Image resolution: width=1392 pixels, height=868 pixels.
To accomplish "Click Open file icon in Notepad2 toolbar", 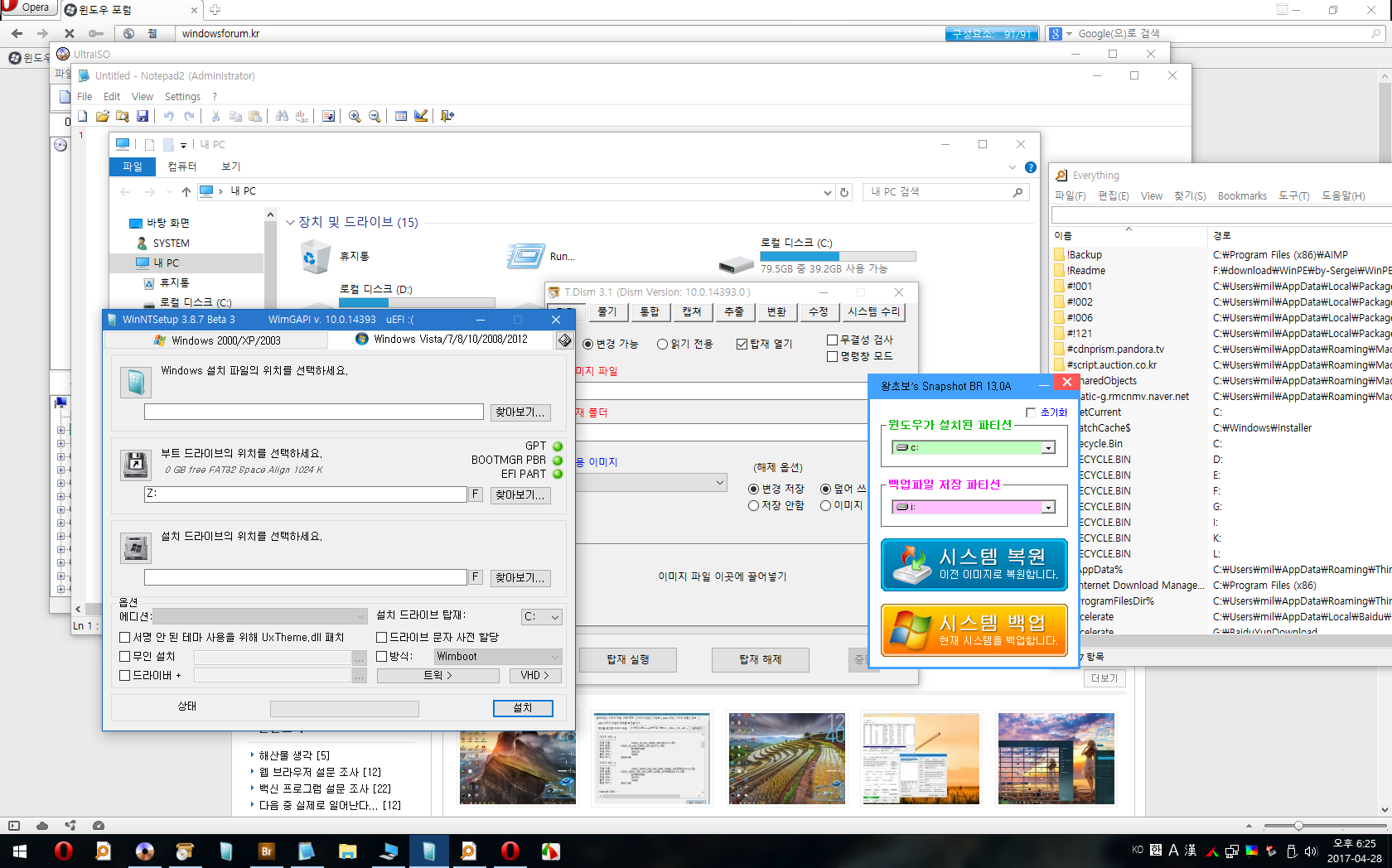I will [102, 116].
